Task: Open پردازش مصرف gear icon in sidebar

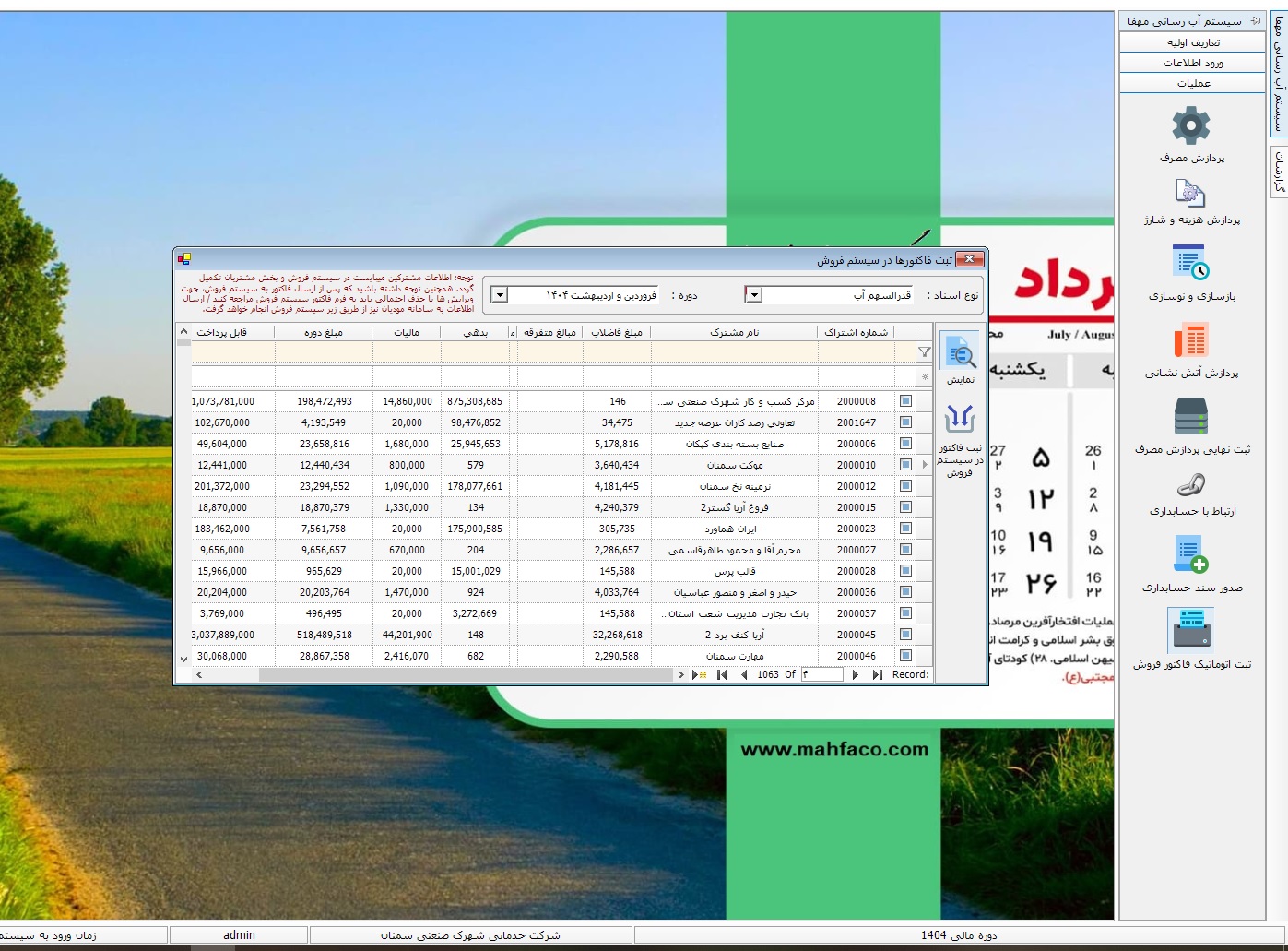Action: coord(1190,126)
